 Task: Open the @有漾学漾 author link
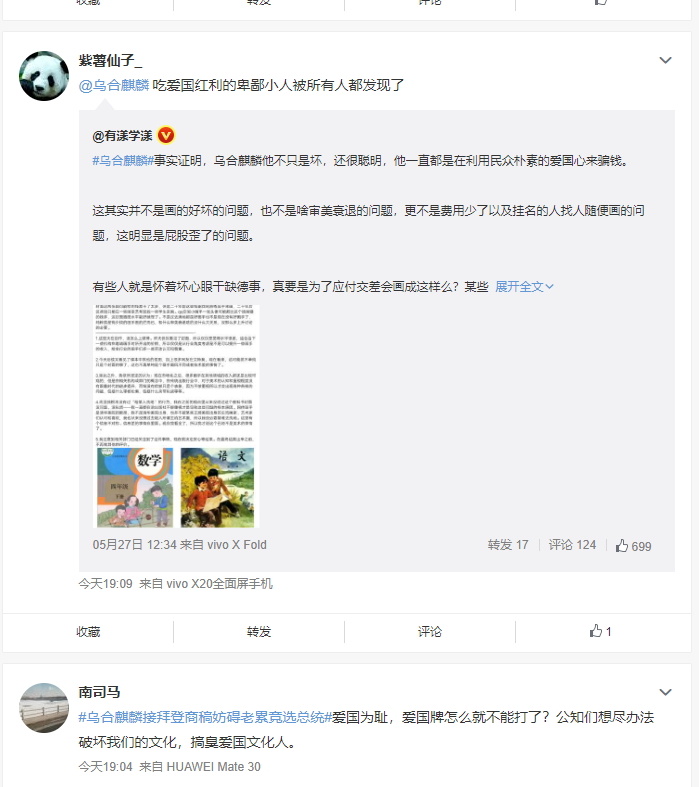[122, 136]
